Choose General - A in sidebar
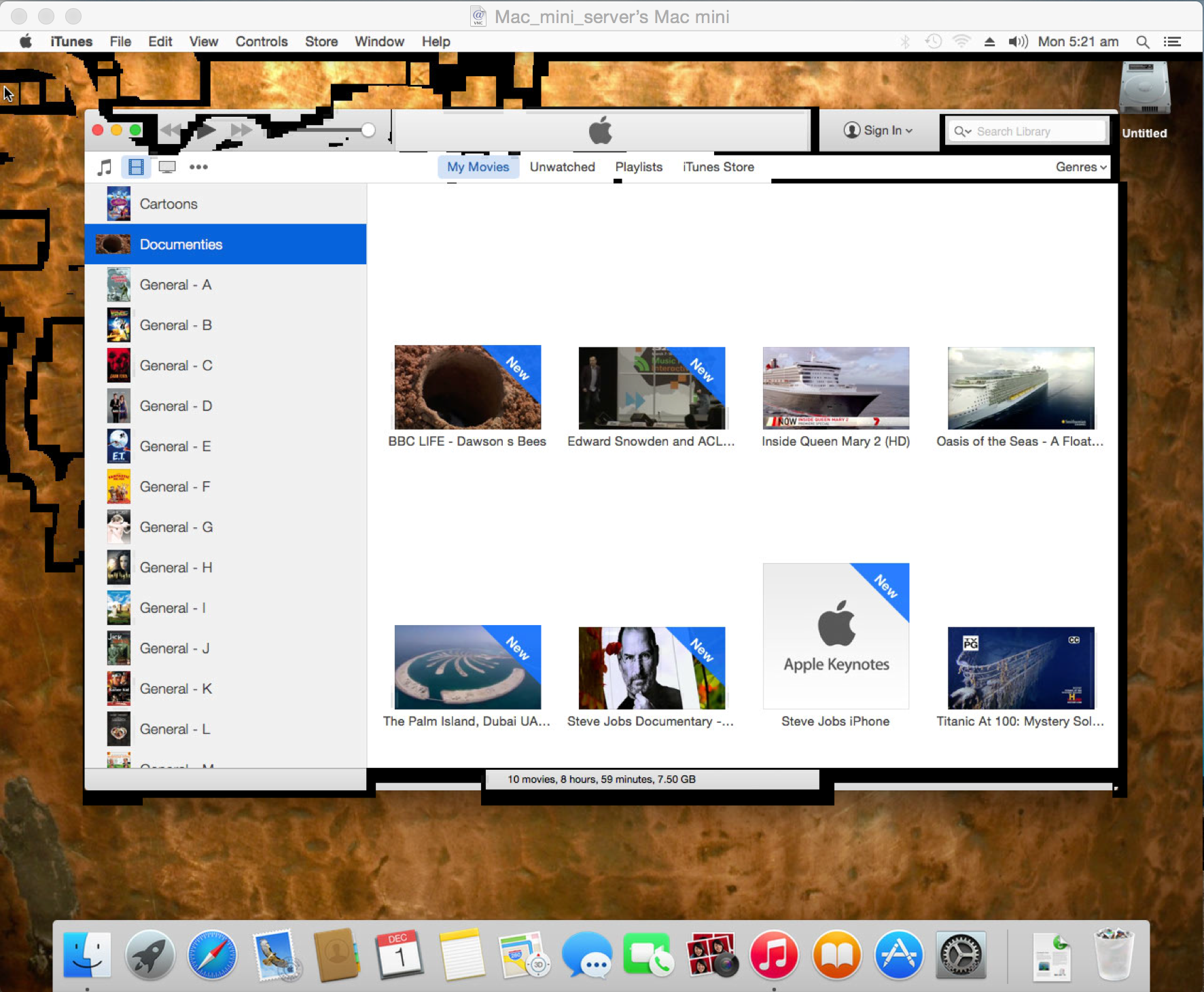1204x992 pixels. point(226,285)
